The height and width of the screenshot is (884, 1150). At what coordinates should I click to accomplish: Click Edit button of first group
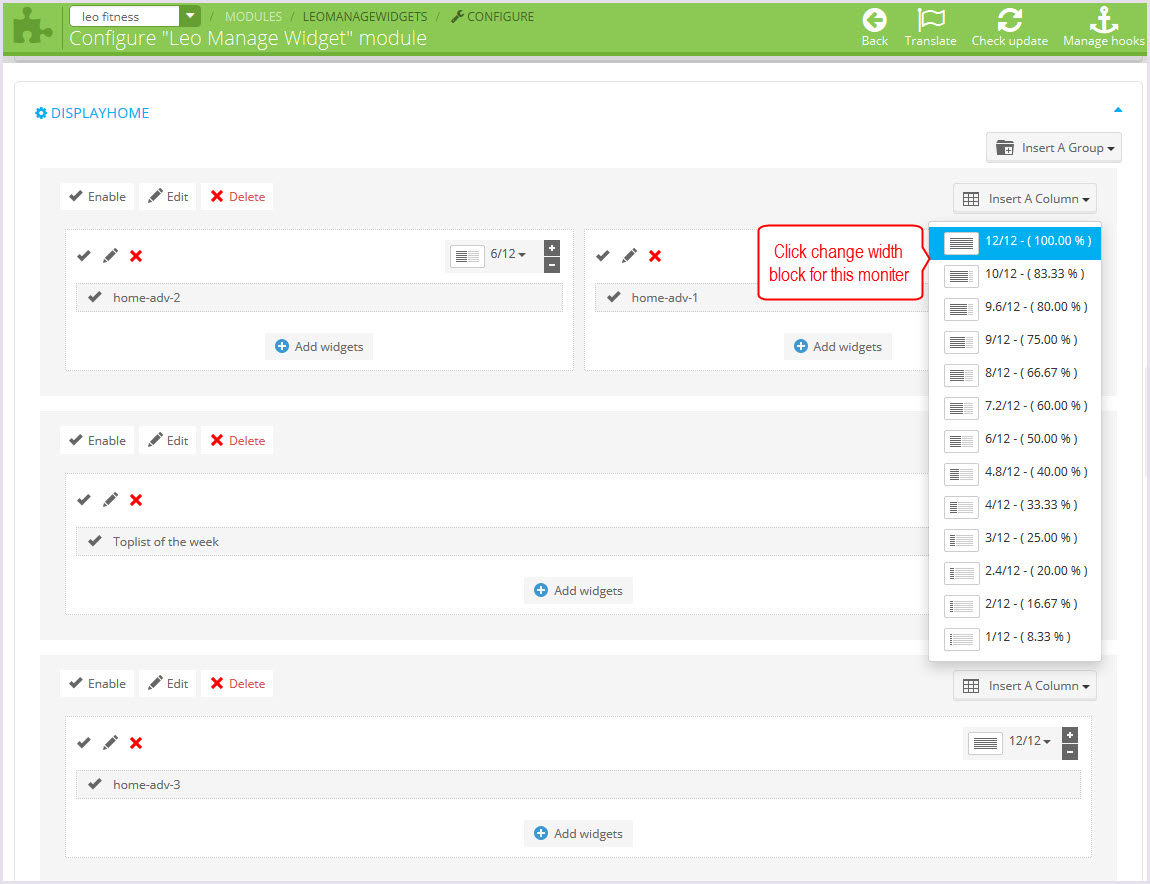click(x=168, y=197)
